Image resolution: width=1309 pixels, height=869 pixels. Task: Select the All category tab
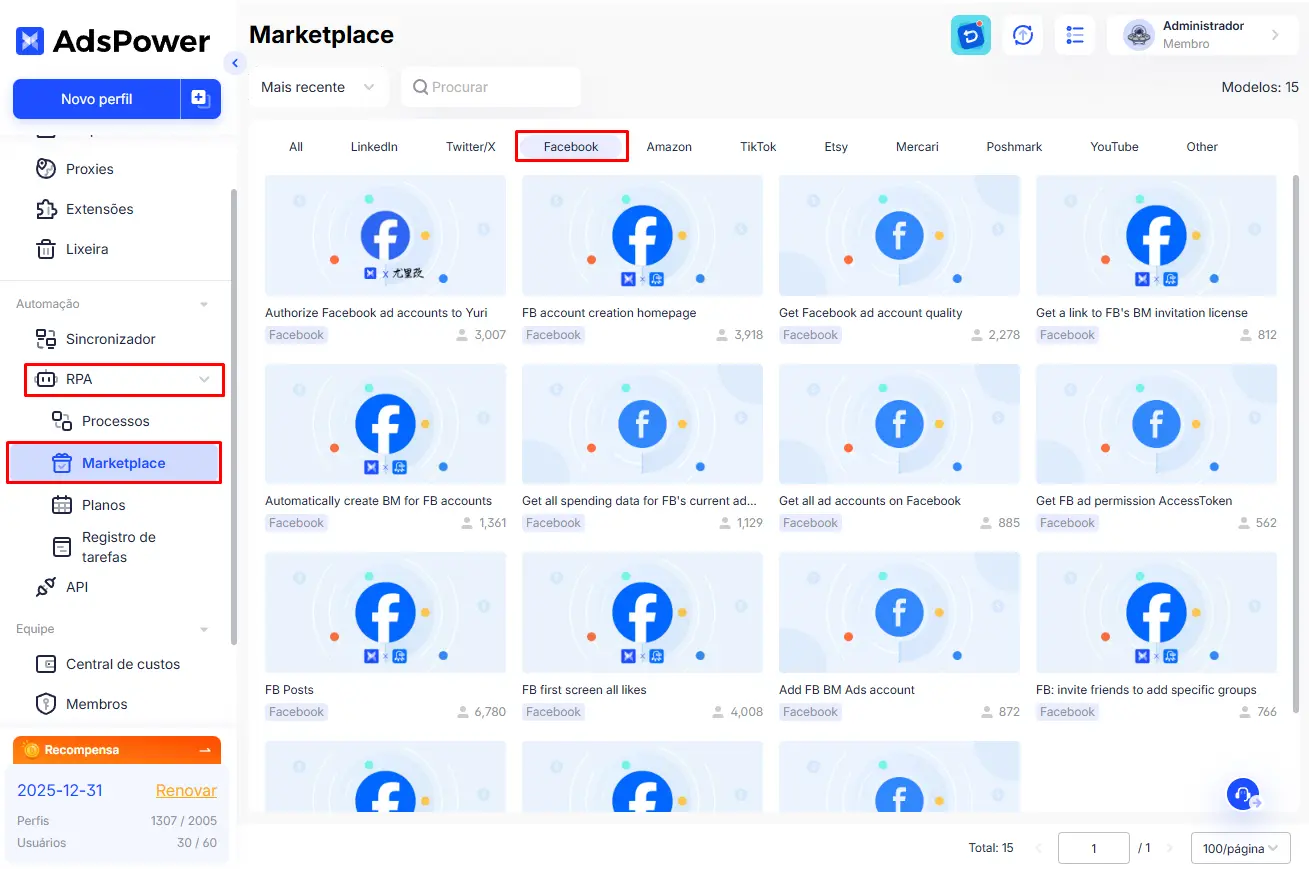(296, 147)
